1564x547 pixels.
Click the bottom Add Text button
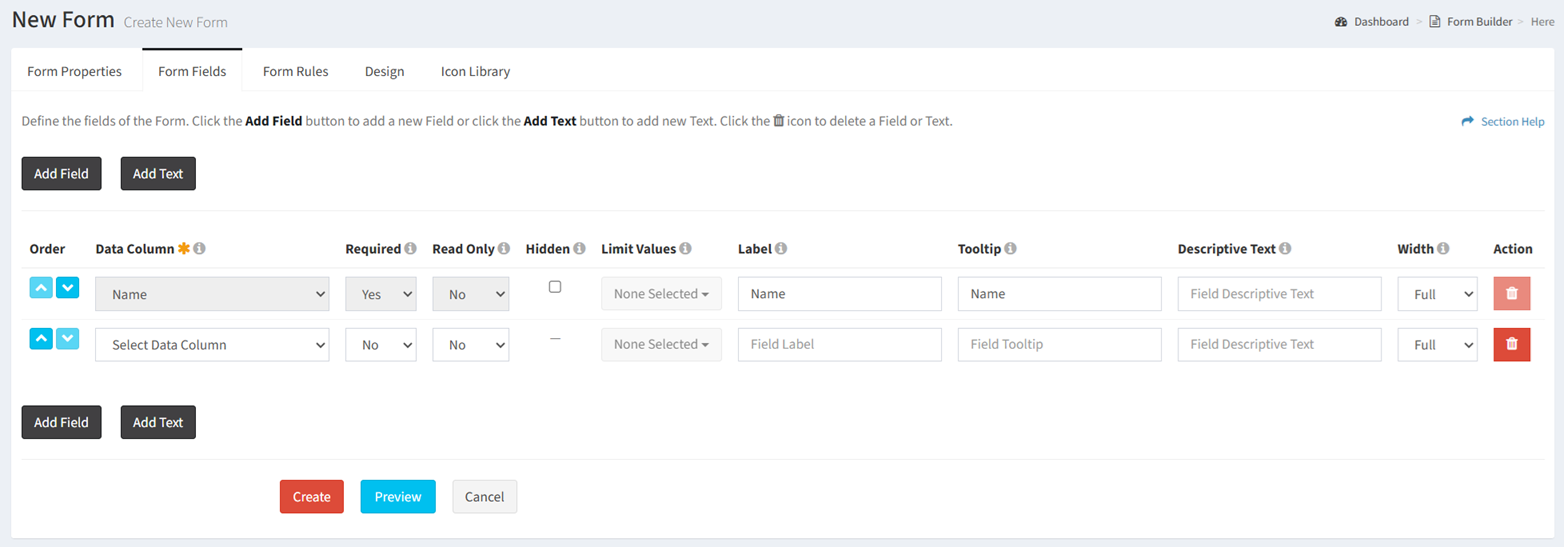pyautogui.click(x=158, y=422)
